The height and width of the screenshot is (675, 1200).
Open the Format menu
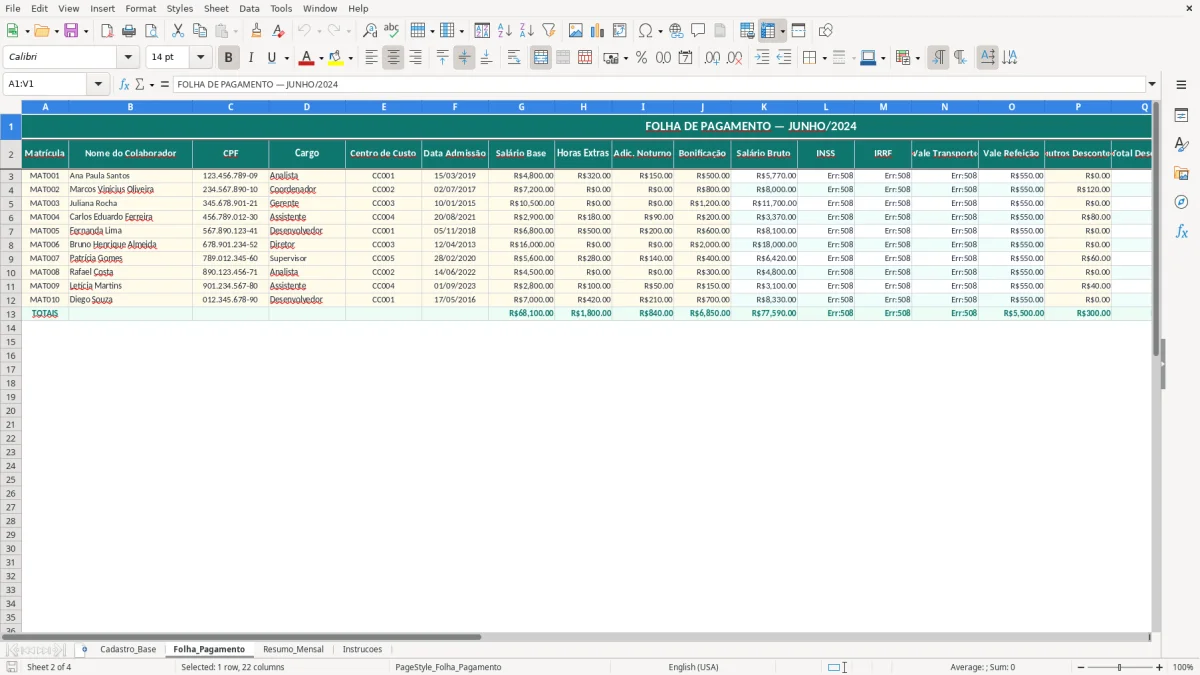(140, 8)
